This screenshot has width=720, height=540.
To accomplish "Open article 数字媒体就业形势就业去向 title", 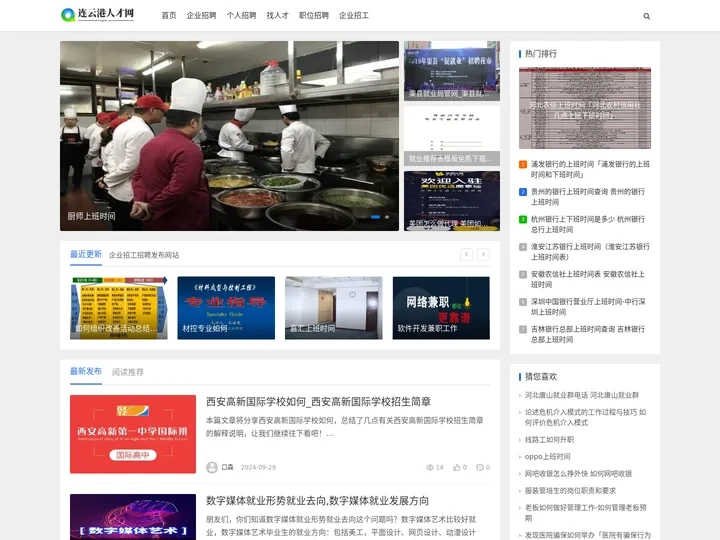I will pos(317,501).
